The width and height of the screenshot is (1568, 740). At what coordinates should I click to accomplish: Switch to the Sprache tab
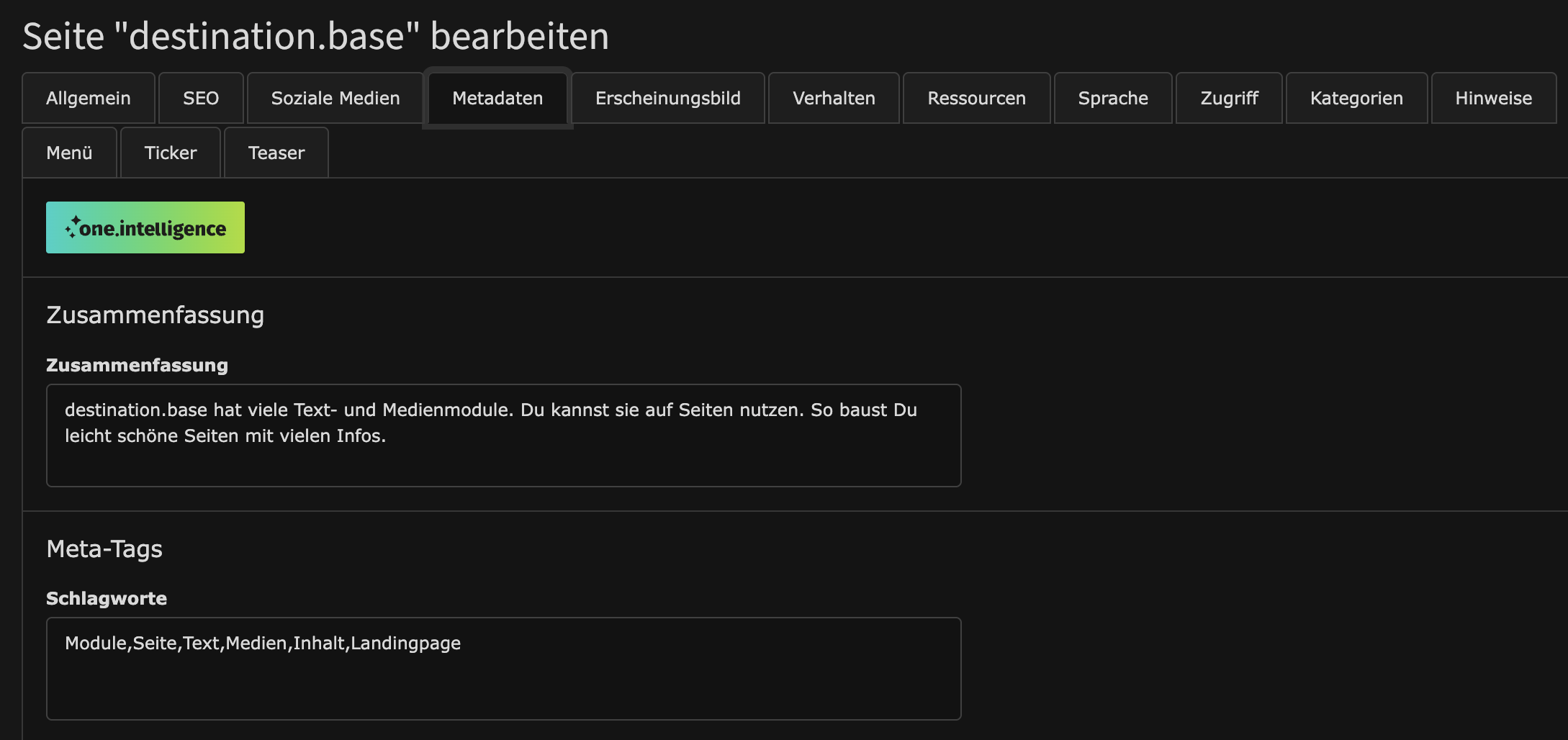click(1113, 98)
